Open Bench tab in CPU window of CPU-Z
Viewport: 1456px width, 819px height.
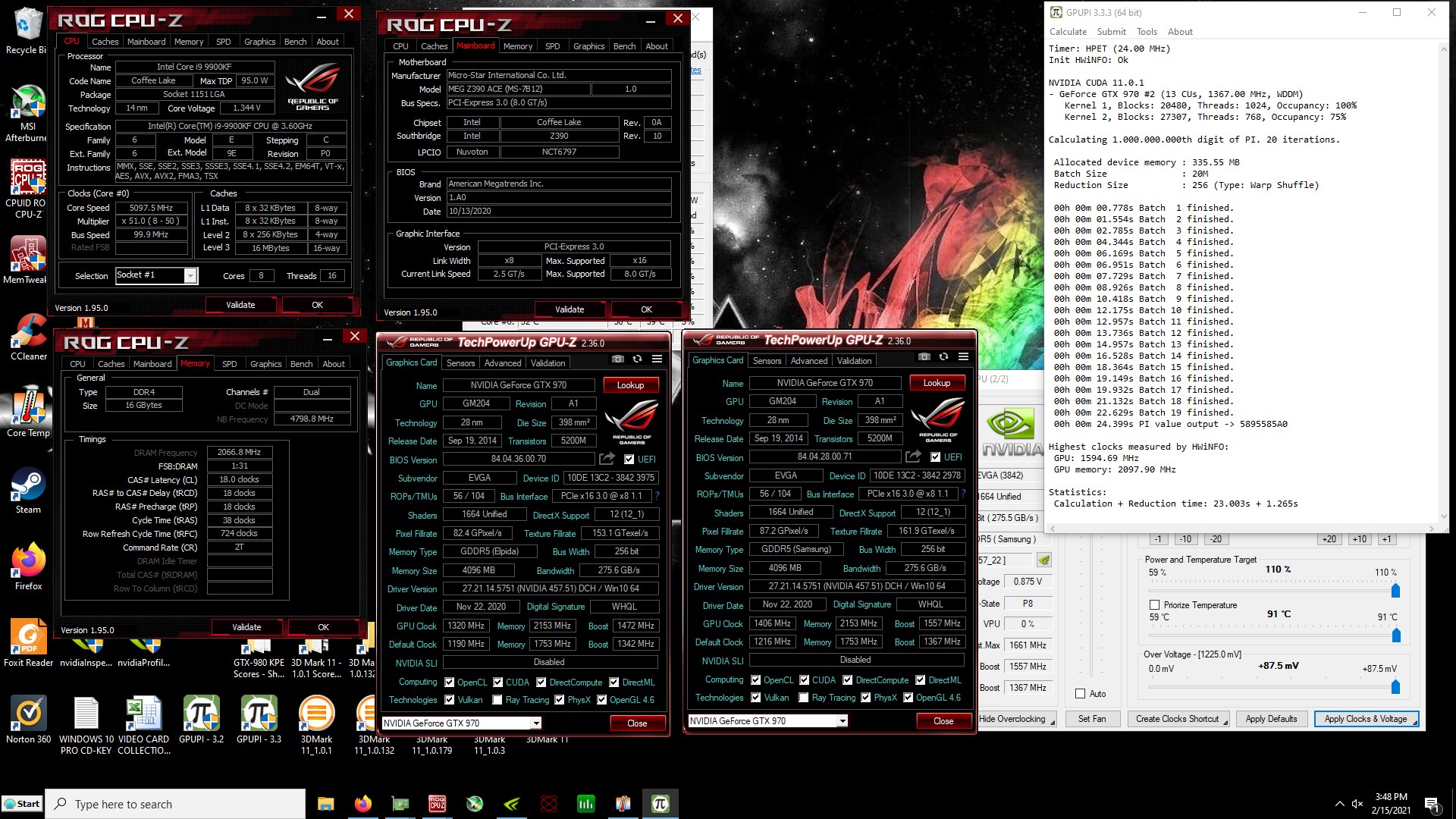296,42
